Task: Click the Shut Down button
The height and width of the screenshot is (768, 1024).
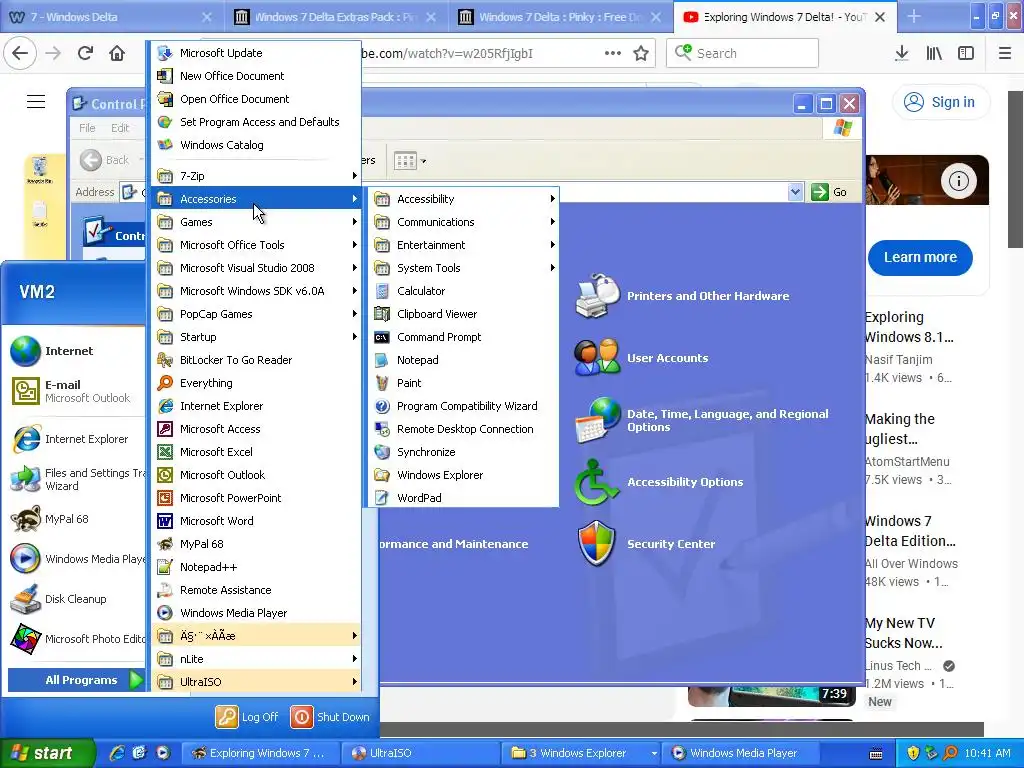Action: [x=330, y=717]
